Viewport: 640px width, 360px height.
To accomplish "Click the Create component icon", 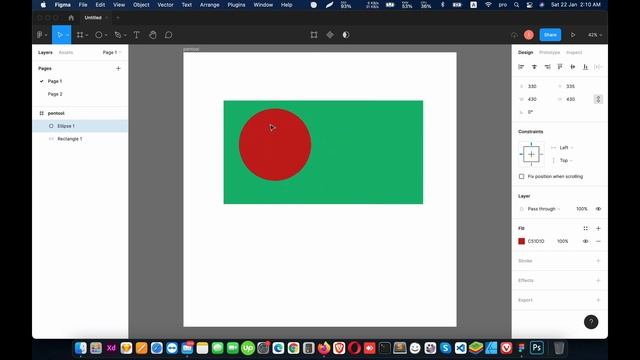I will pyautogui.click(x=330, y=35).
